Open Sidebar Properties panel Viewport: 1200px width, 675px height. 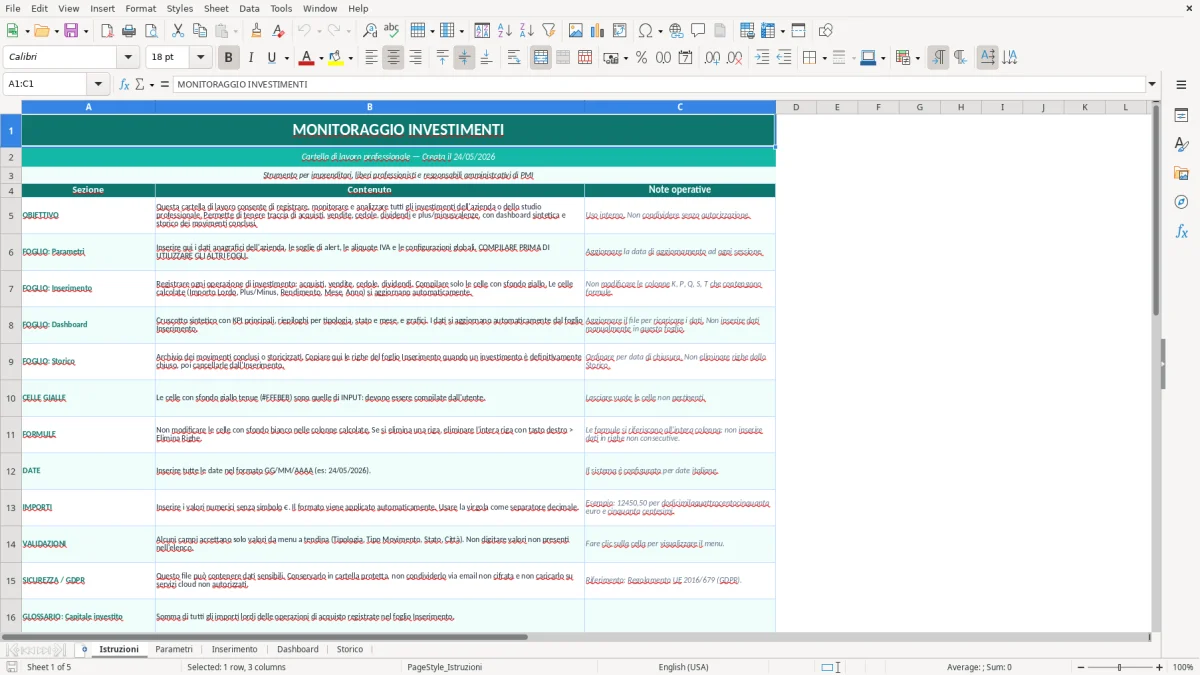(x=1181, y=116)
